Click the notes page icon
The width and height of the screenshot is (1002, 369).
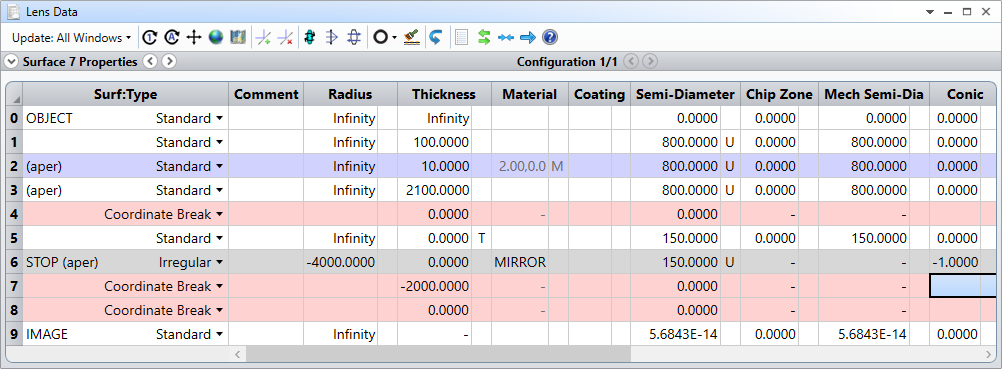coord(461,38)
